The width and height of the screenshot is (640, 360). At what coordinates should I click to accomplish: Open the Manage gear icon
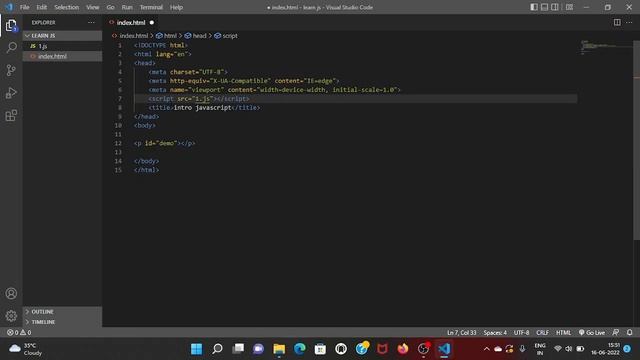click(x=11, y=316)
